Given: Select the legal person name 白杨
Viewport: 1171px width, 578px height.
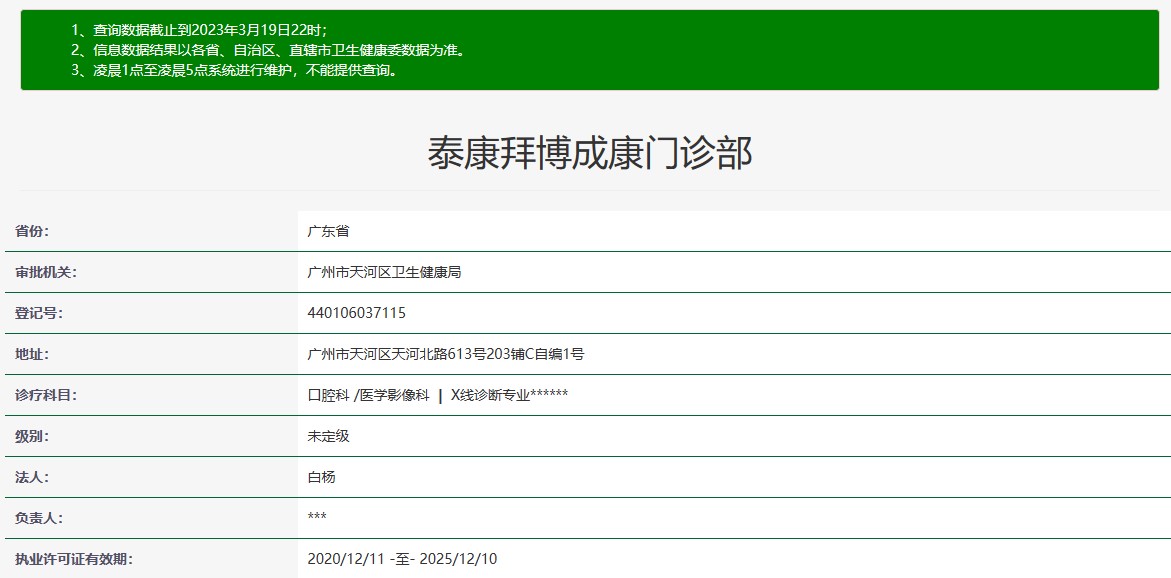Looking at the screenshot, I should click(321, 477).
